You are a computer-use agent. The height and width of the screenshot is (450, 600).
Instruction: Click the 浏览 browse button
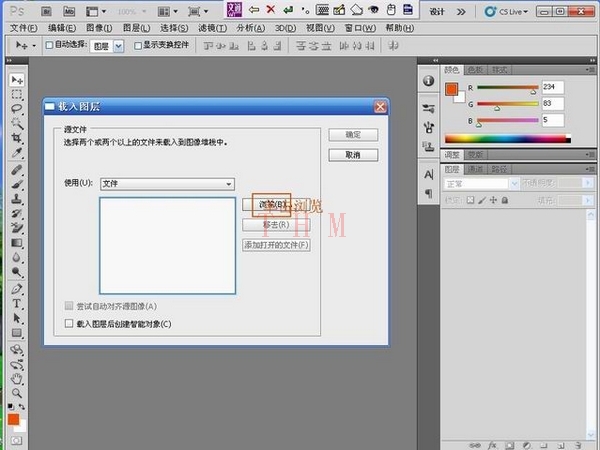coord(276,205)
